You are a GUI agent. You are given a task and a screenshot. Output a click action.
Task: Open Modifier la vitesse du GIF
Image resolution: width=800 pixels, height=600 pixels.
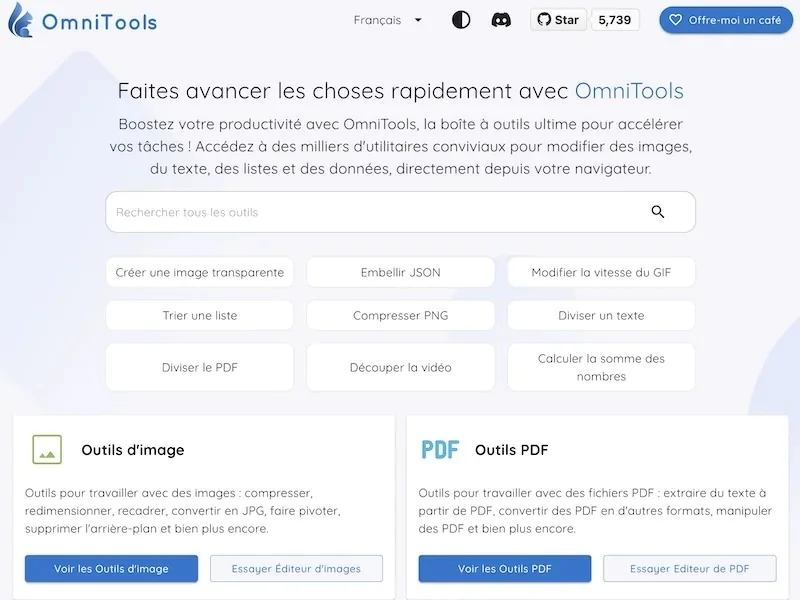pyautogui.click(x=600, y=272)
